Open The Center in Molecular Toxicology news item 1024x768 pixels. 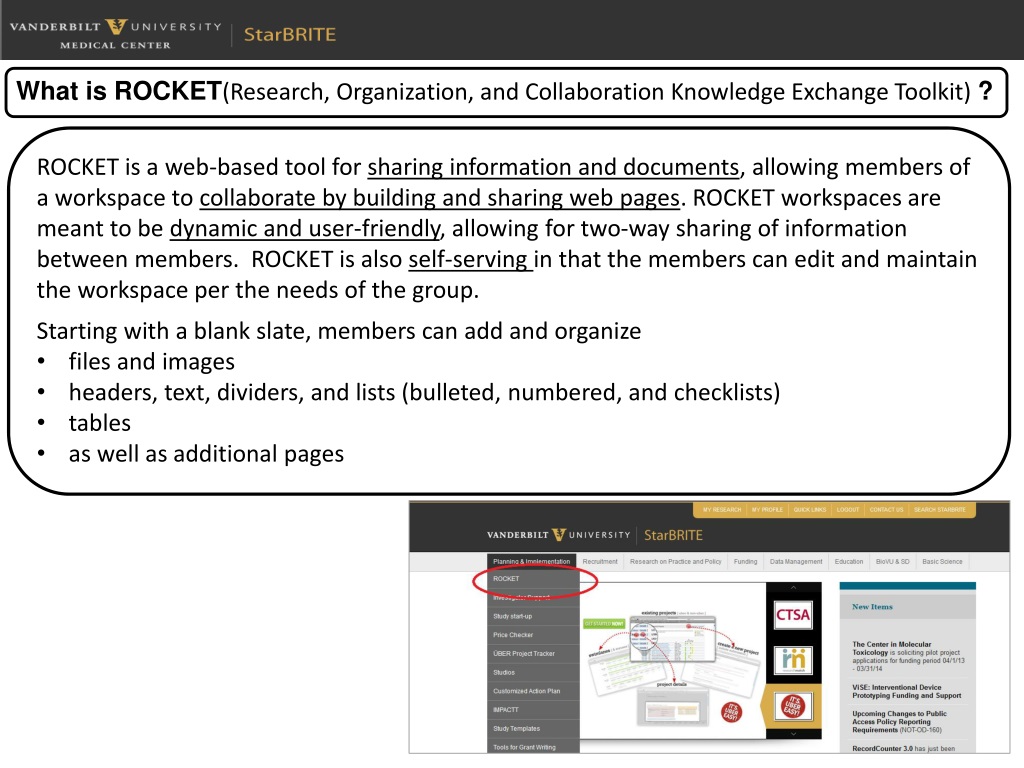pyautogui.click(x=908, y=656)
